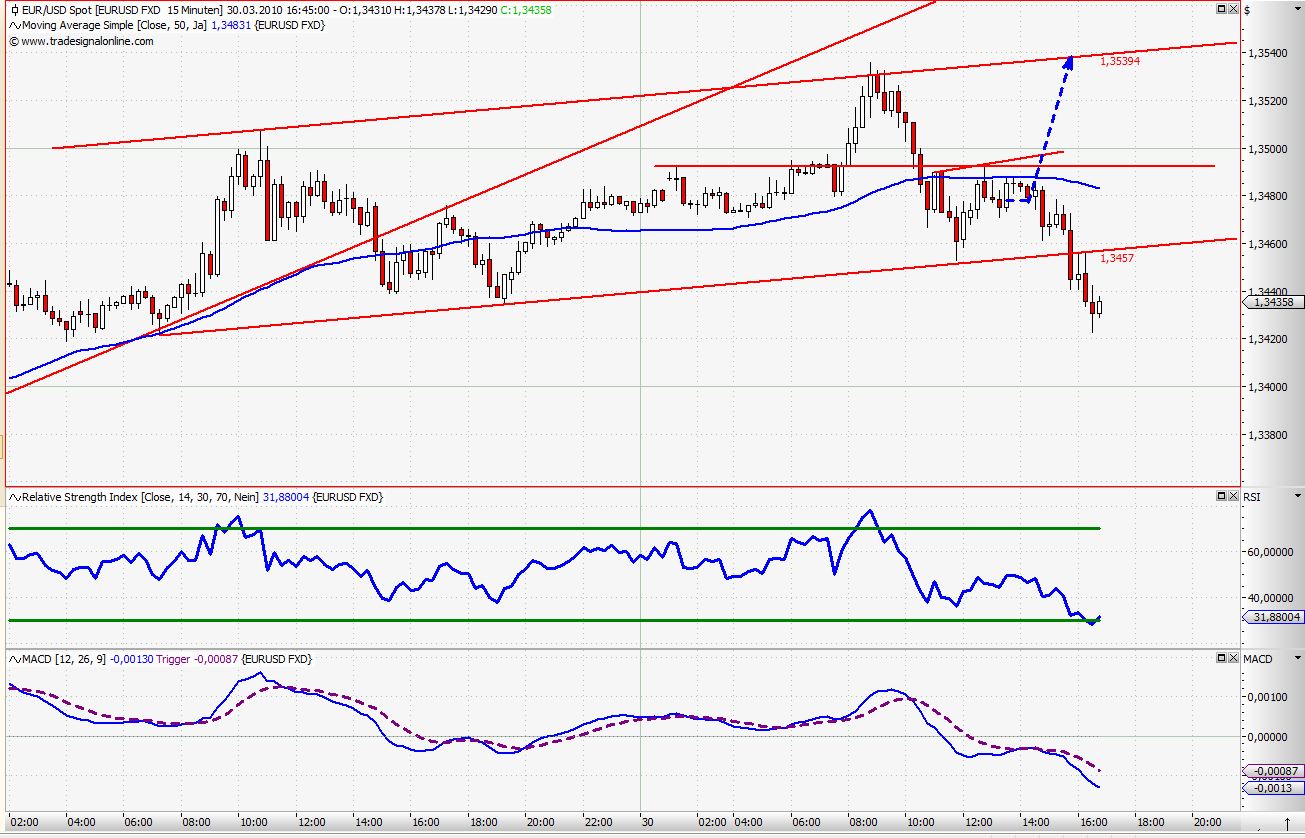Click the 02:00 time label at axis start
This screenshot has height=838, width=1305.
pos(24,822)
